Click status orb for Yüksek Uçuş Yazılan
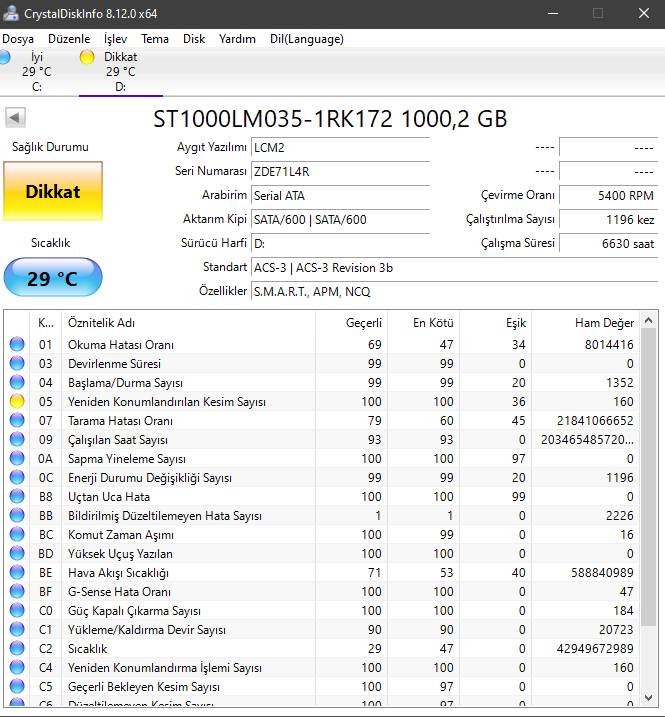The width and height of the screenshot is (665, 717). (17, 553)
